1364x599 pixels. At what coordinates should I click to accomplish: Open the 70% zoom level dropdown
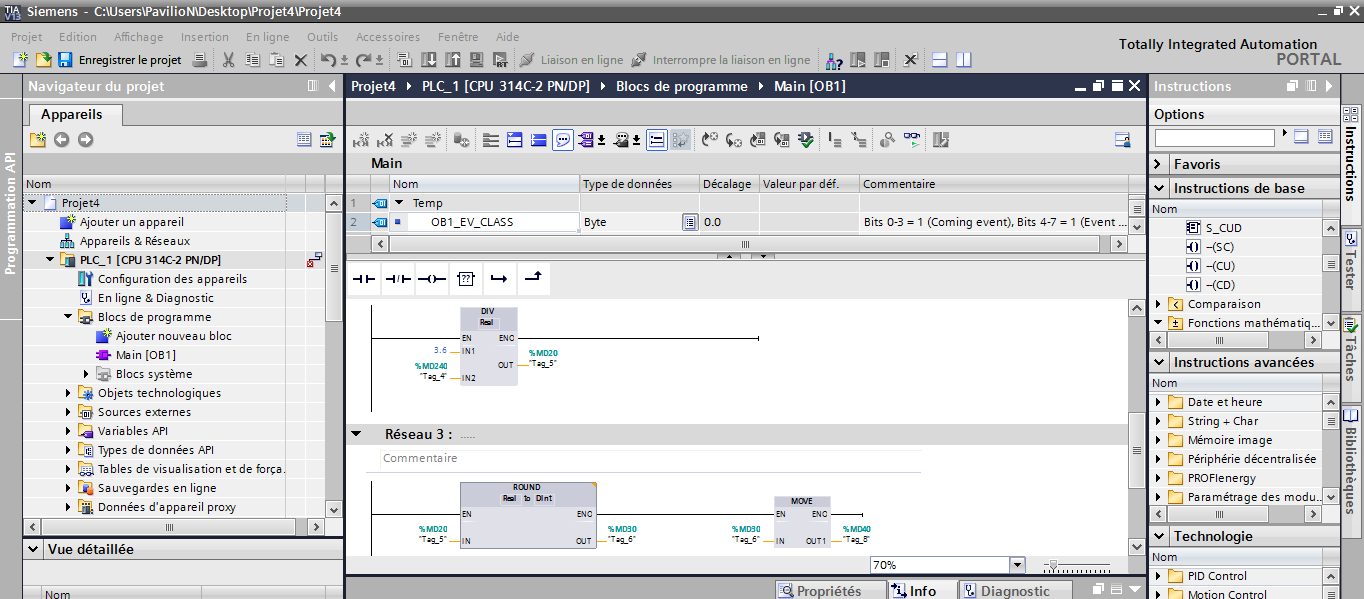coord(1017,565)
